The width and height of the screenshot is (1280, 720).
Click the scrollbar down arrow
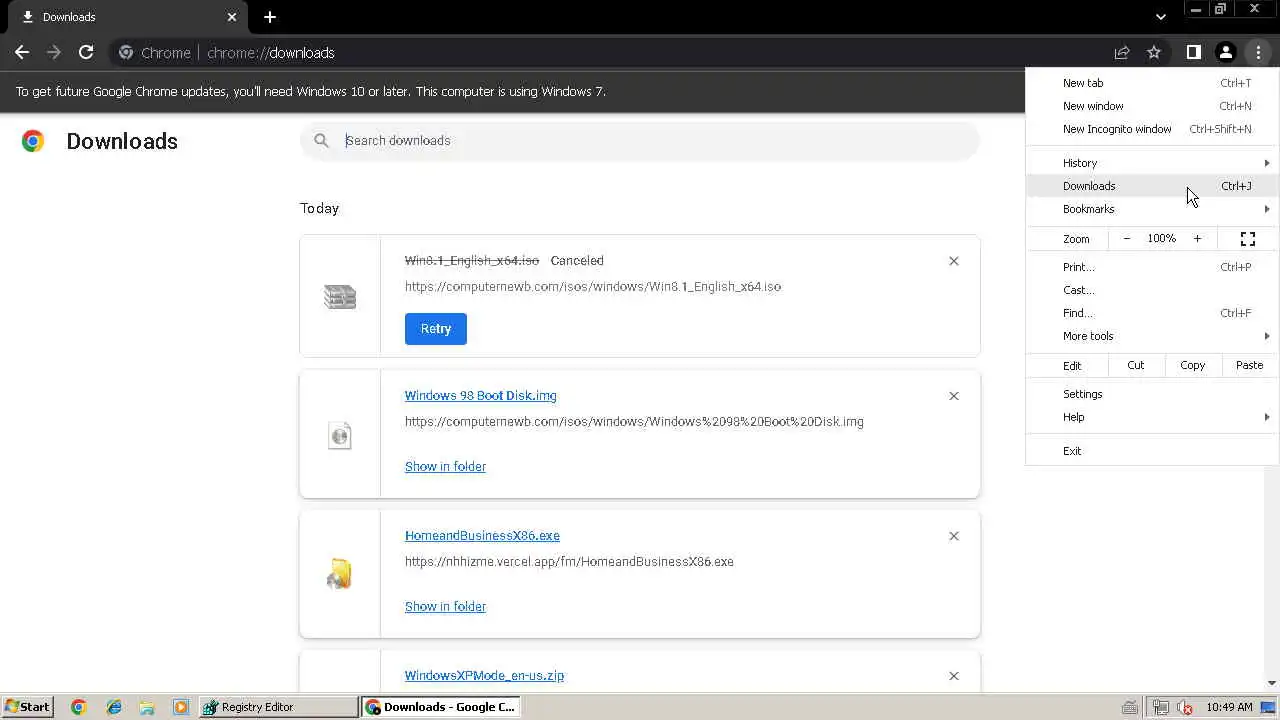click(1272, 683)
